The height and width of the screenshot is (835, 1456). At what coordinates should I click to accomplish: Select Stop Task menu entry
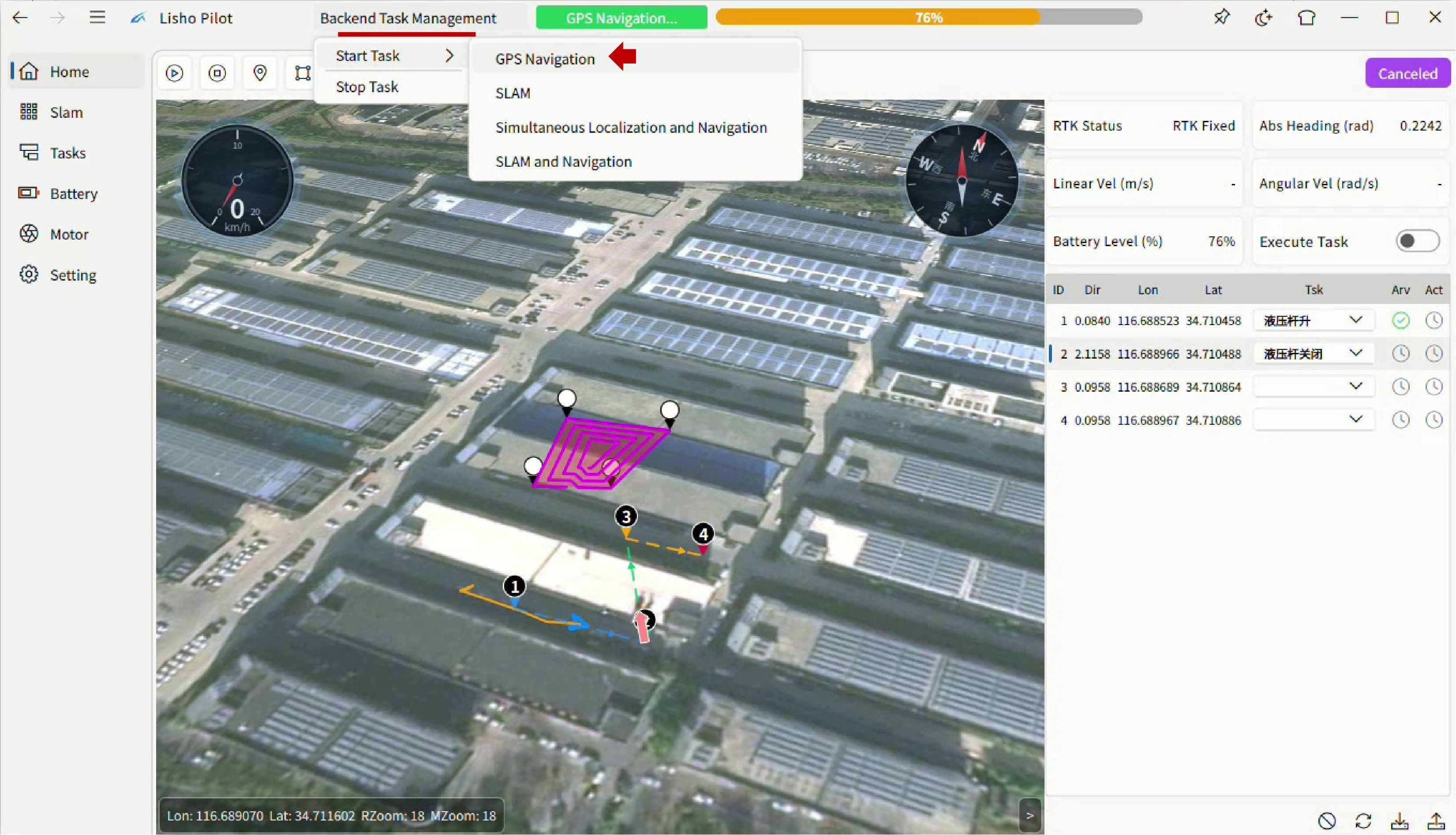point(367,86)
